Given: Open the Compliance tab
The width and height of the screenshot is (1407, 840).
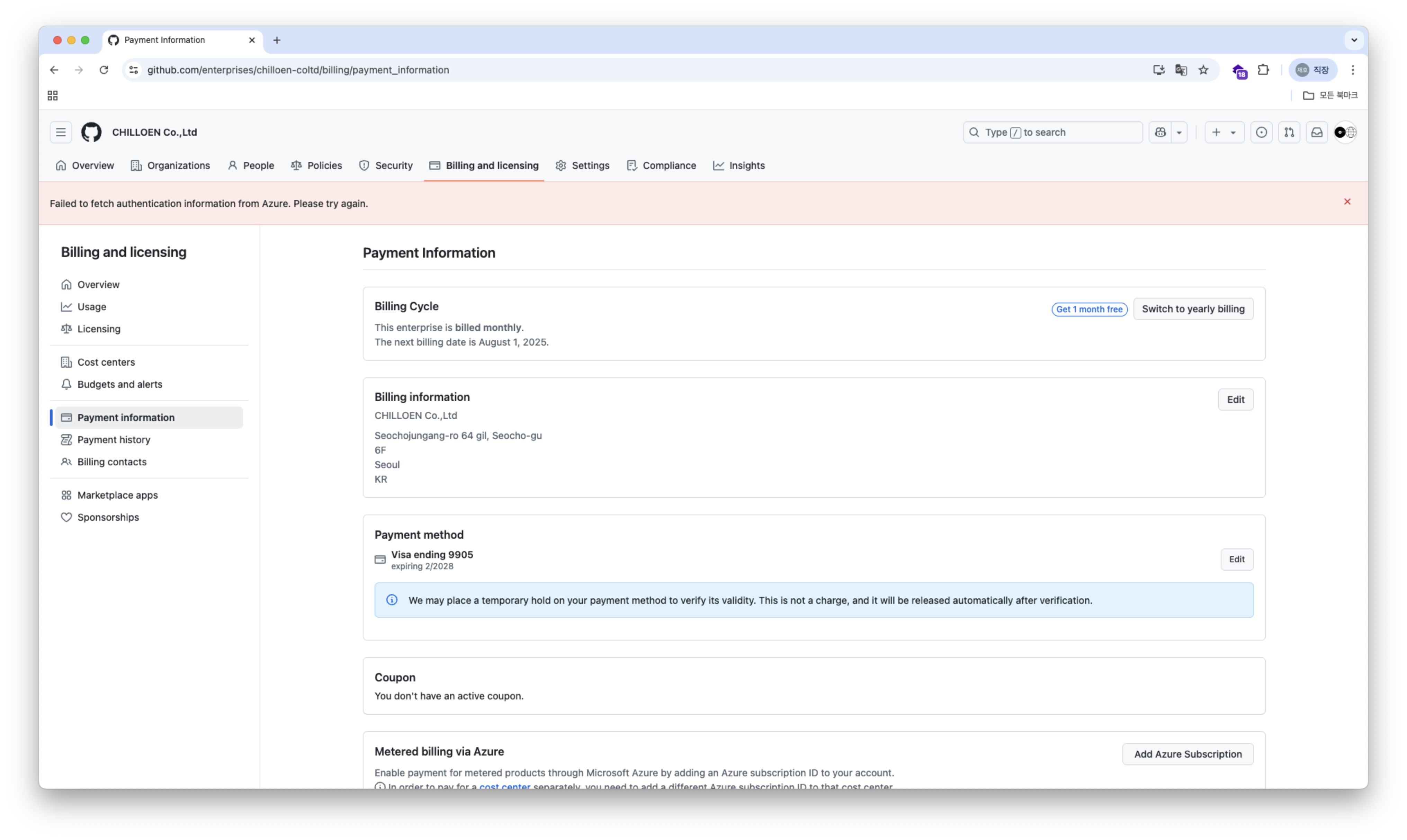Looking at the screenshot, I should 662,165.
